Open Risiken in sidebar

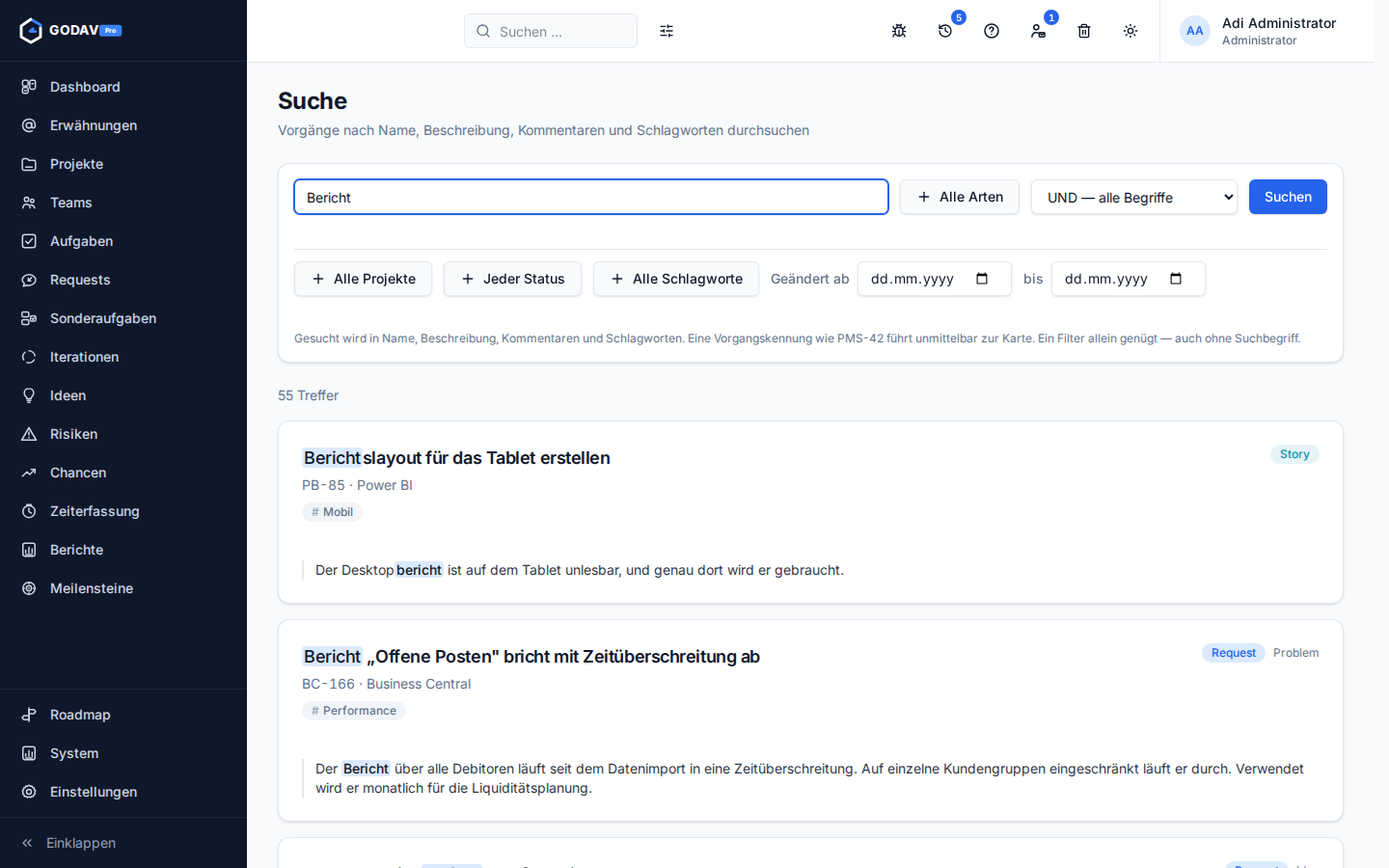click(x=123, y=434)
